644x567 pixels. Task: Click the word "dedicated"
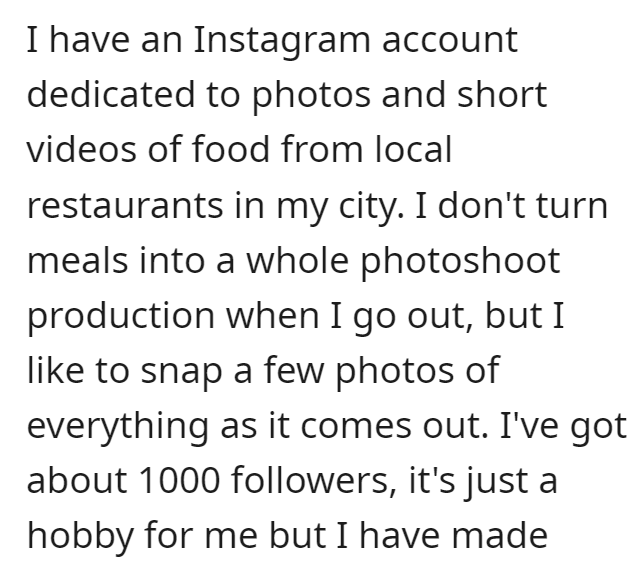point(110,94)
